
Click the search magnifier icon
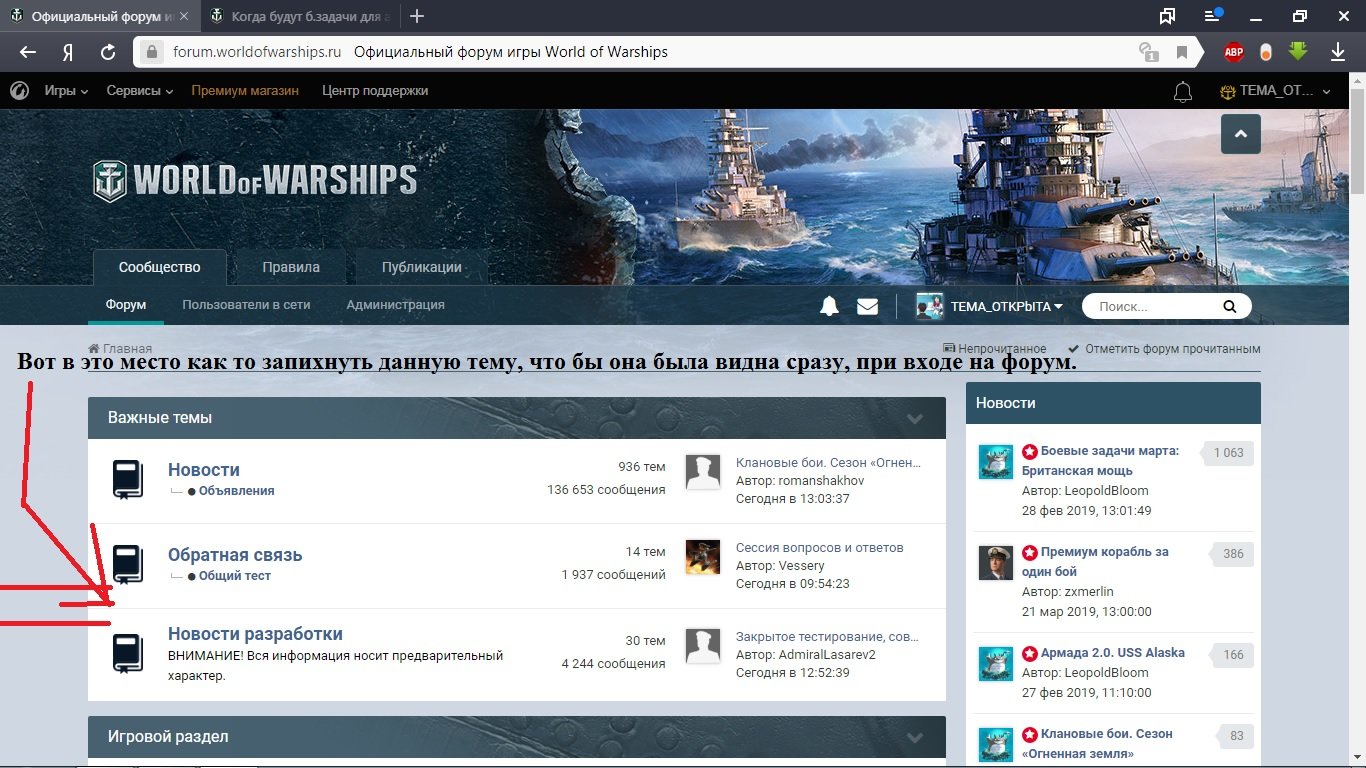click(x=1230, y=307)
